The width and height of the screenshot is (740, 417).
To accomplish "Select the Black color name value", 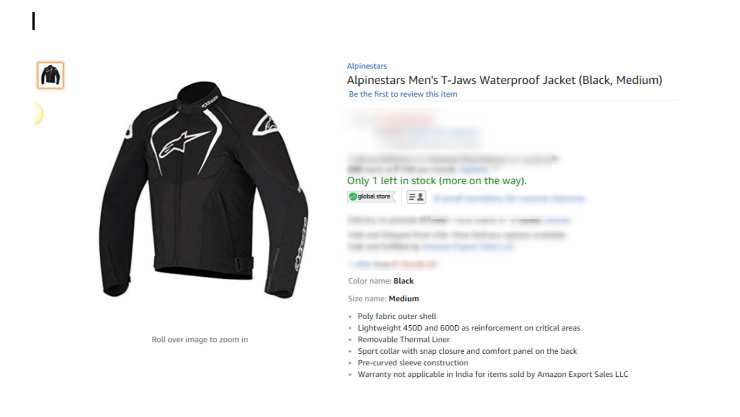I will [404, 281].
